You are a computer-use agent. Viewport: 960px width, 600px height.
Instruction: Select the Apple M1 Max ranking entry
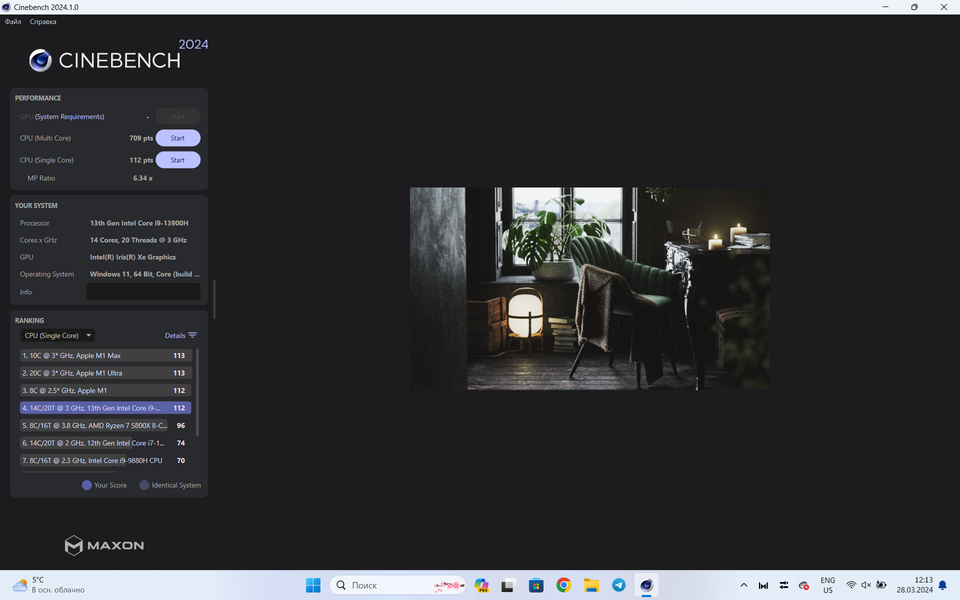(x=92, y=355)
